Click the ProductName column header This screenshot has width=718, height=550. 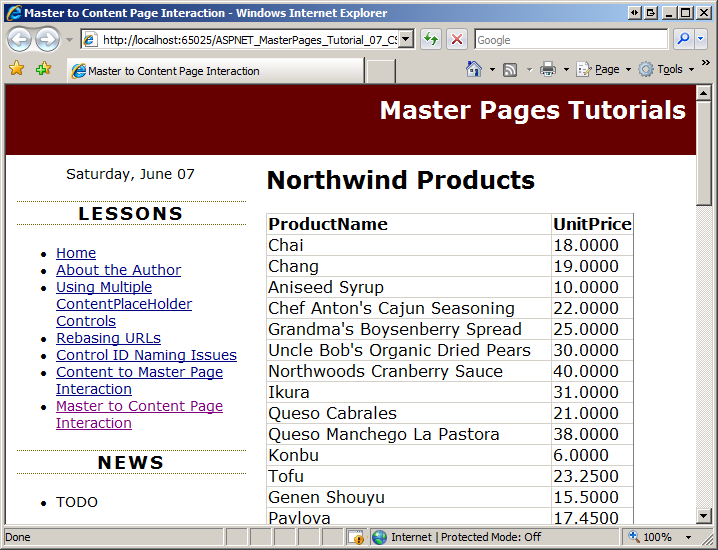click(x=409, y=224)
